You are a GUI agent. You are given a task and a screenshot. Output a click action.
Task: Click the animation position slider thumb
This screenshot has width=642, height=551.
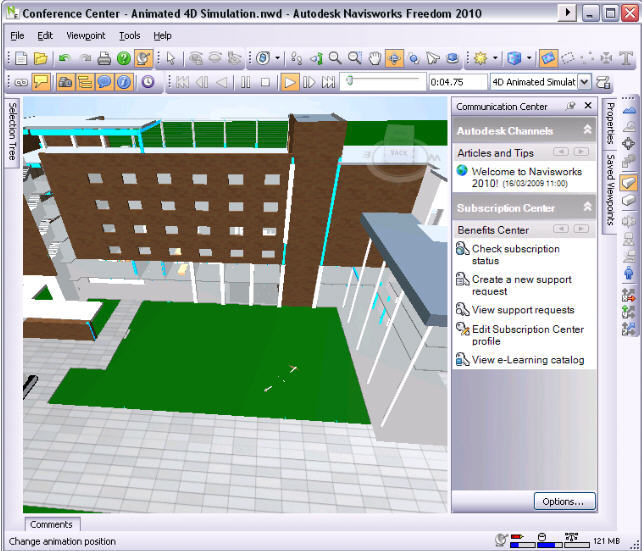[x=350, y=81]
